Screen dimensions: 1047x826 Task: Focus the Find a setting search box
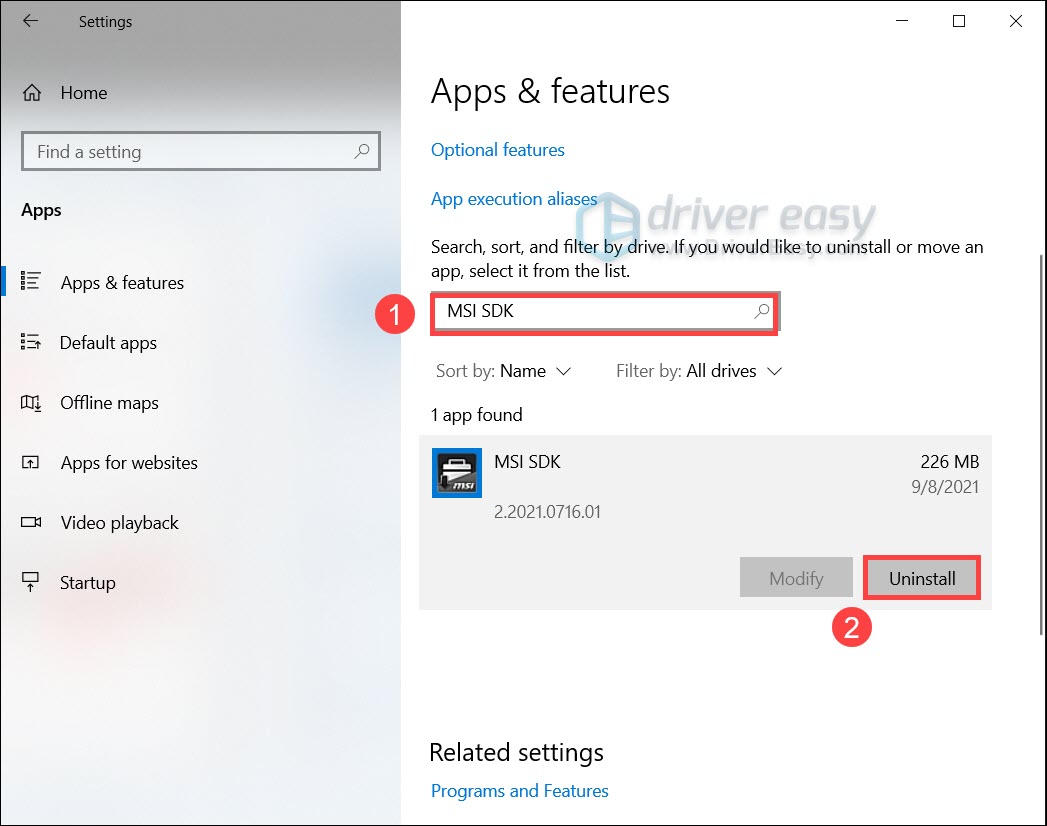coord(201,152)
